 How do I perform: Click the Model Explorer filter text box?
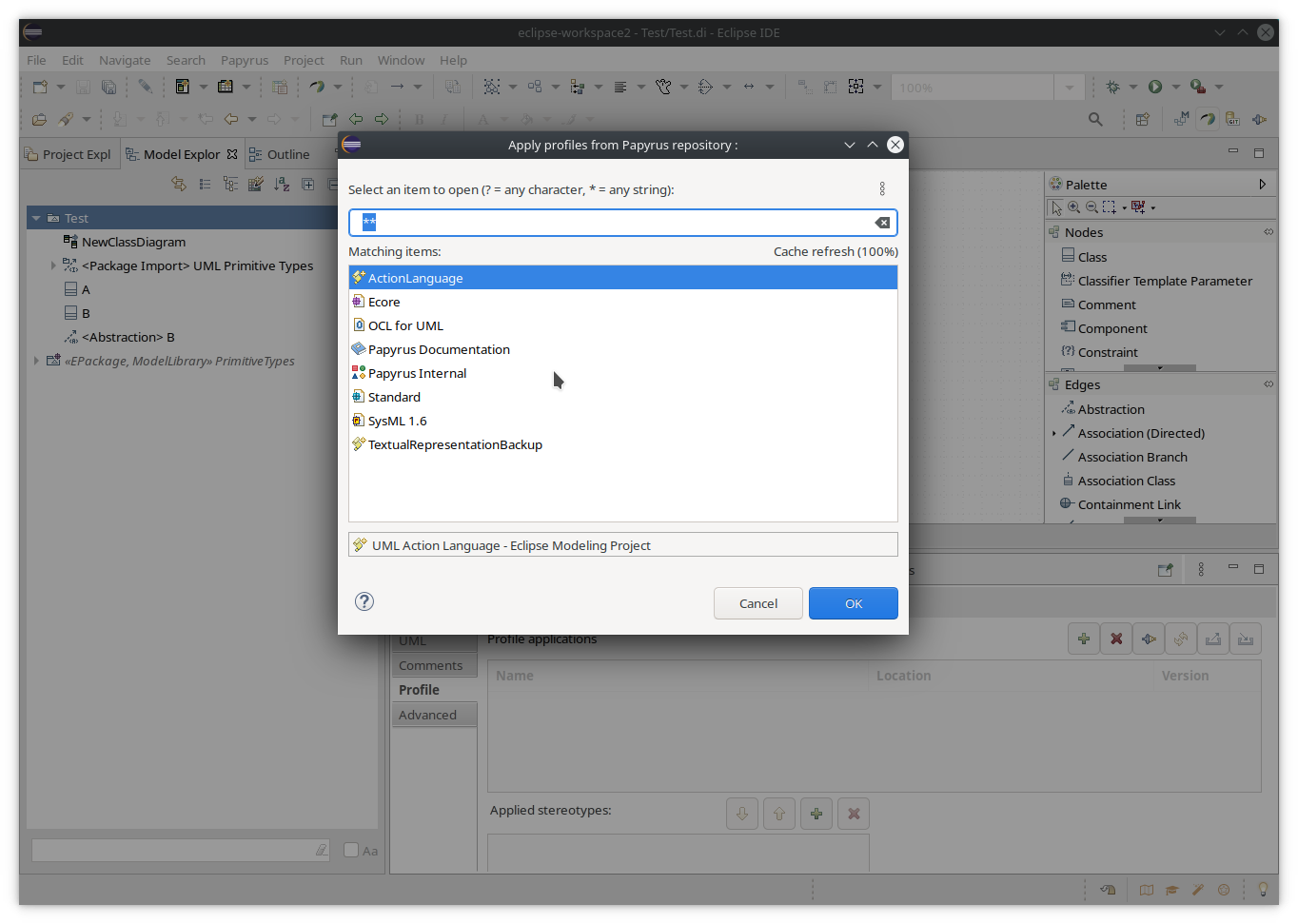click(181, 850)
